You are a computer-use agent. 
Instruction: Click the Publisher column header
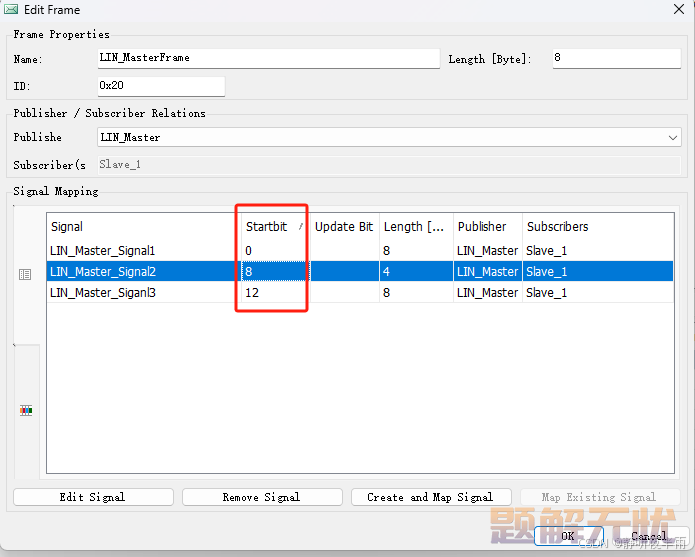pyautogui.click(x=488, y=226)
